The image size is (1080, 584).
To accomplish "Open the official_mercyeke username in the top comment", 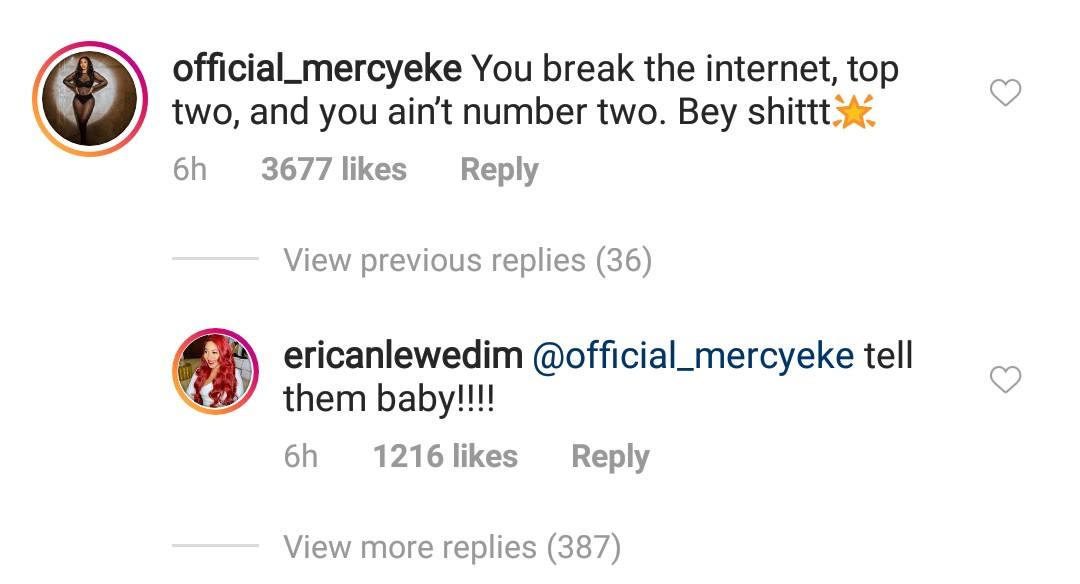I will [317, 69].
